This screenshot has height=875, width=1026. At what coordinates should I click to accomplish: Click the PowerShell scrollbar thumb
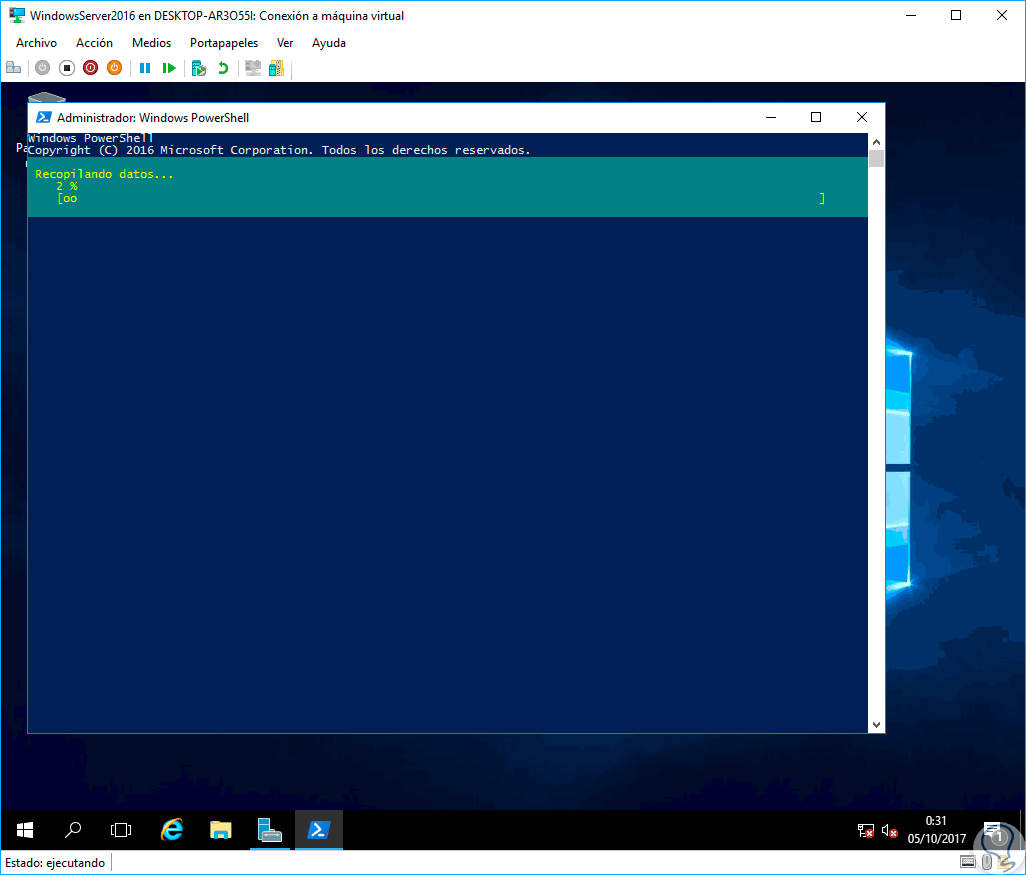[876, 158]
